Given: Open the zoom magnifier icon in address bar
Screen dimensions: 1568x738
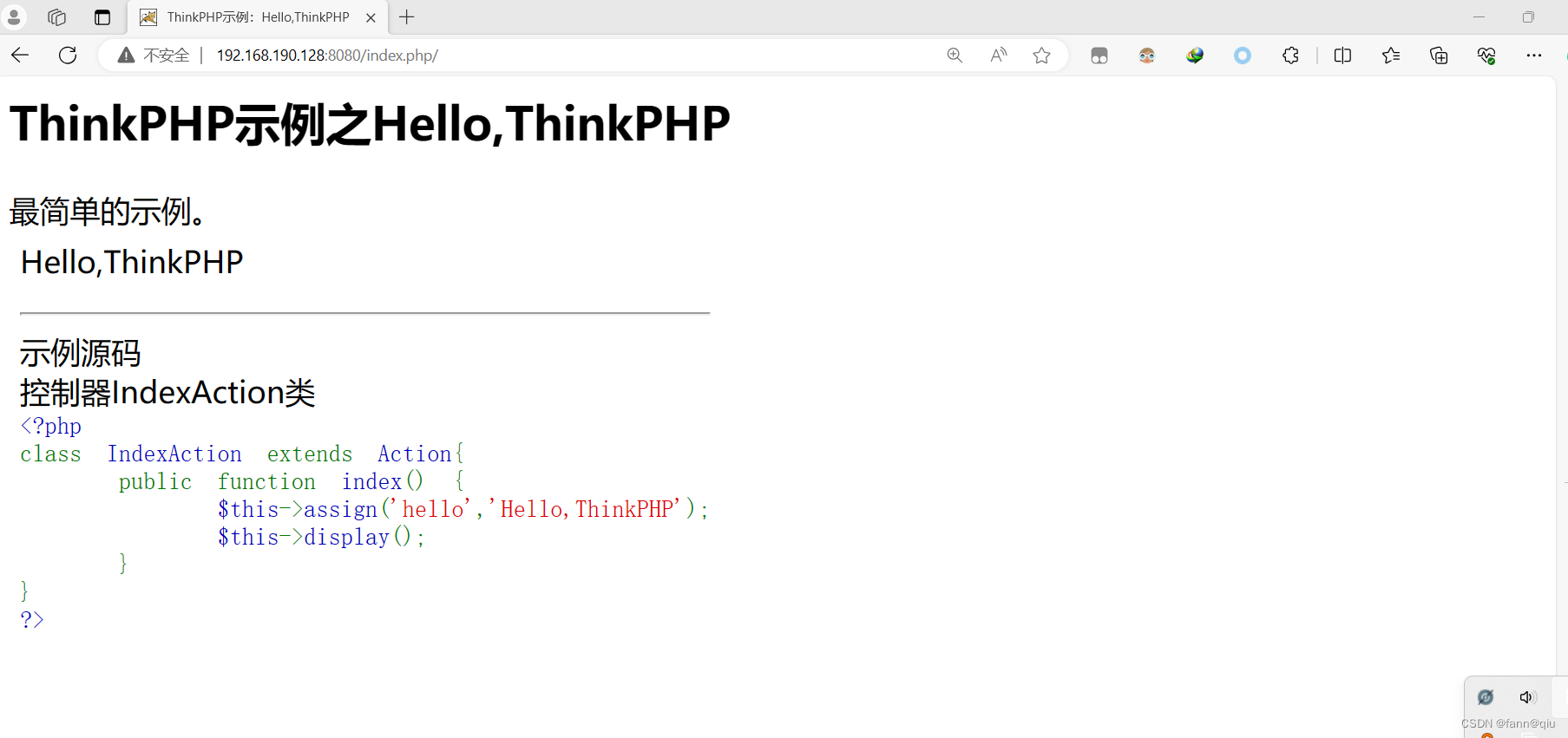Looking at the screenshot, I should pos(955,56).
